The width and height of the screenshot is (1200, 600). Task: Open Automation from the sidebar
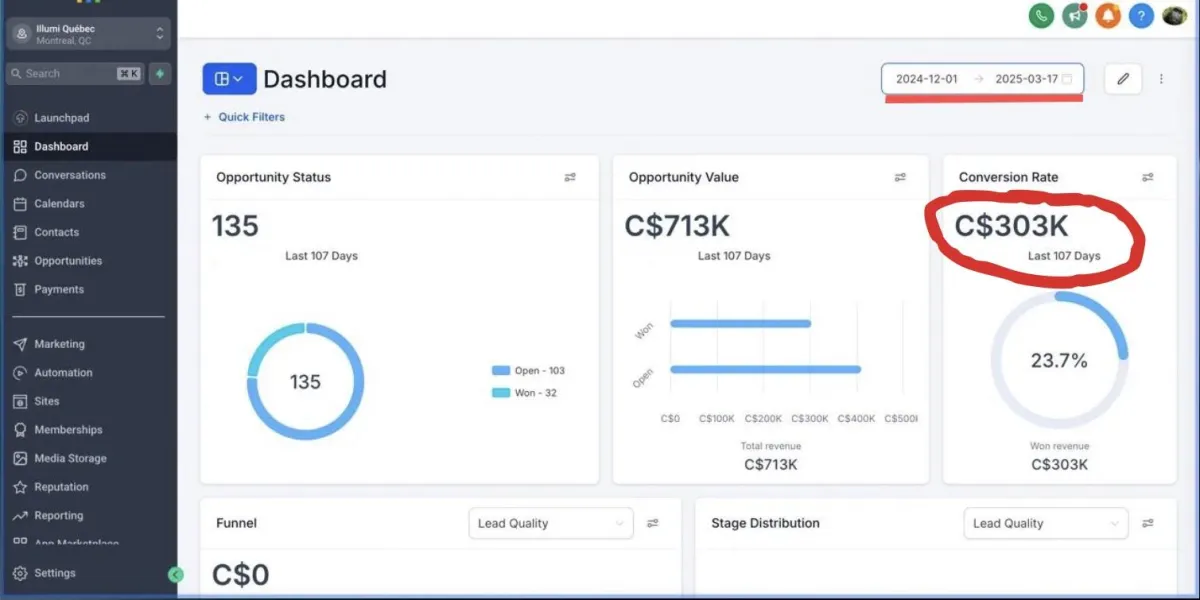pyautogui.click(x=63, y=373)
